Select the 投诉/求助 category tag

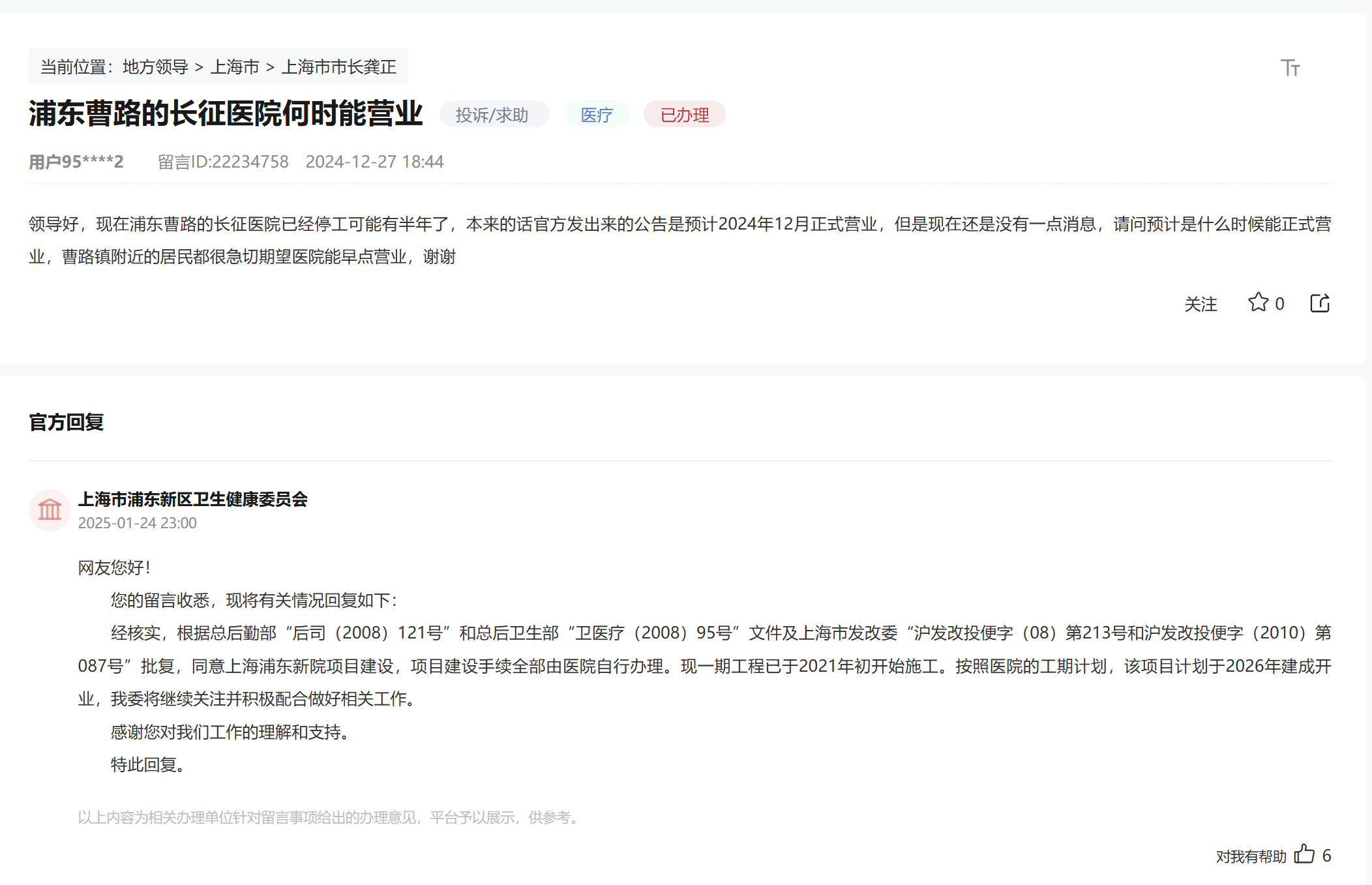pos(494,113)
